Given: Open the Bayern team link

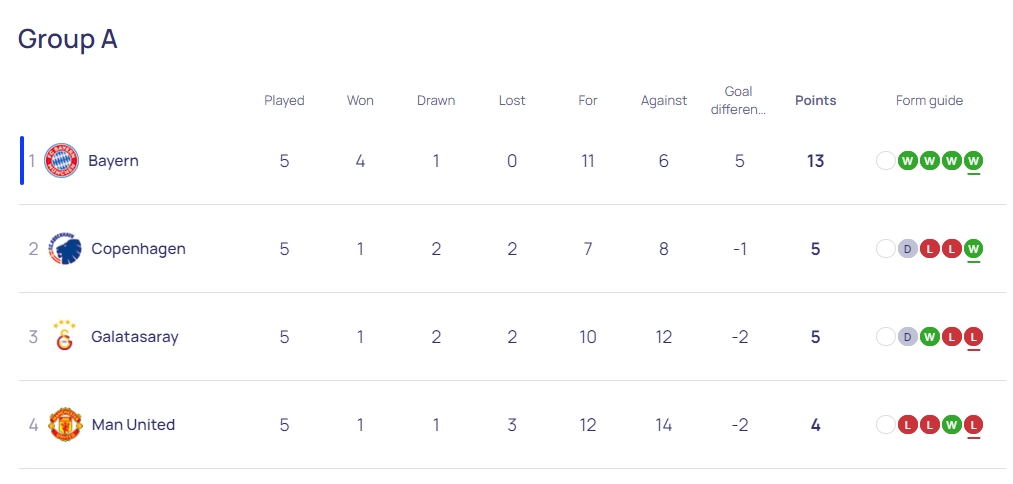Looking at the screenshot, I should (114, 161).
